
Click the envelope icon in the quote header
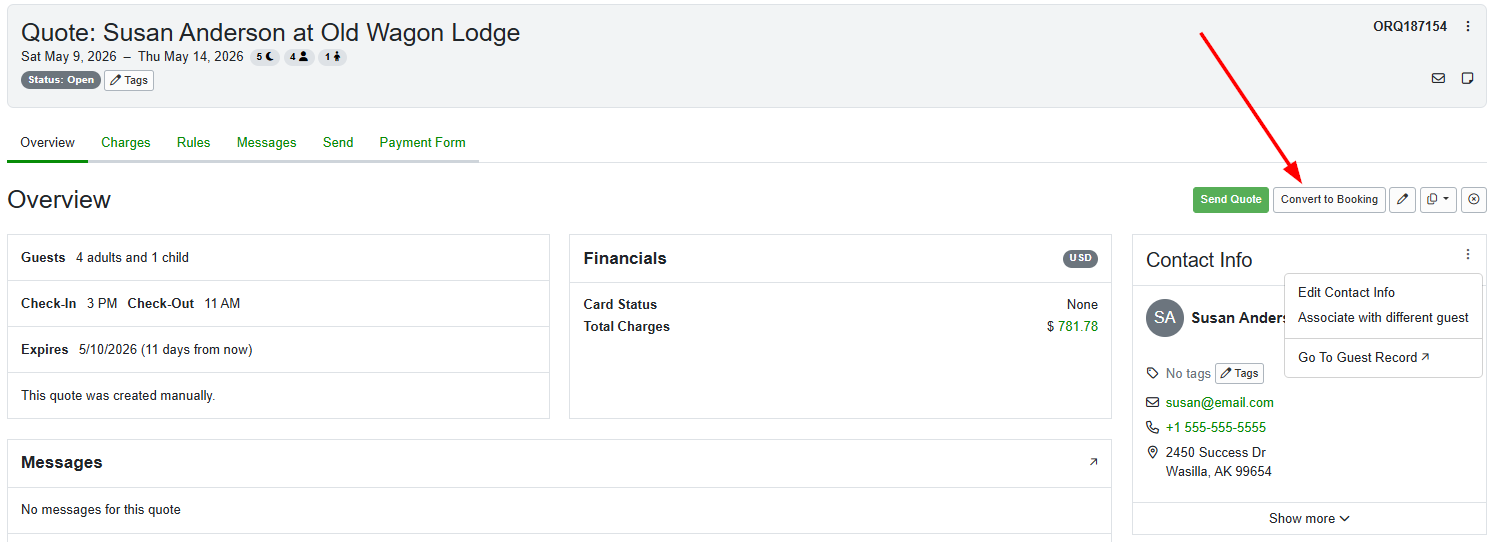(x=1438, y=78)
